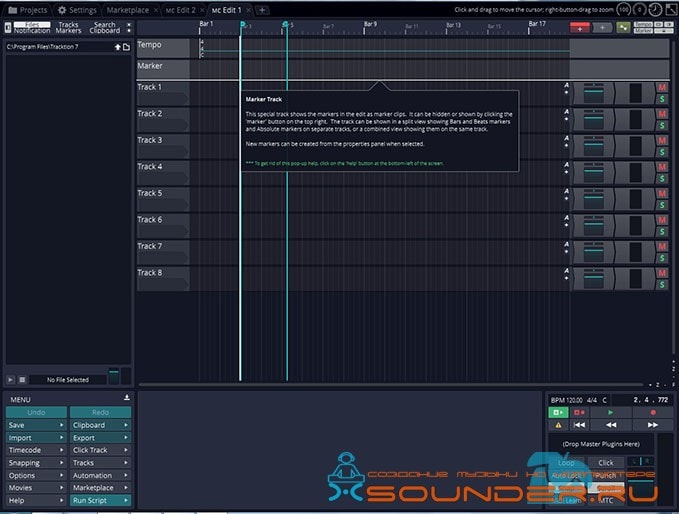This screenshot has height=514, width=679.
Task: Click the download arrow icon beside MENU
Action: [126, 398]
